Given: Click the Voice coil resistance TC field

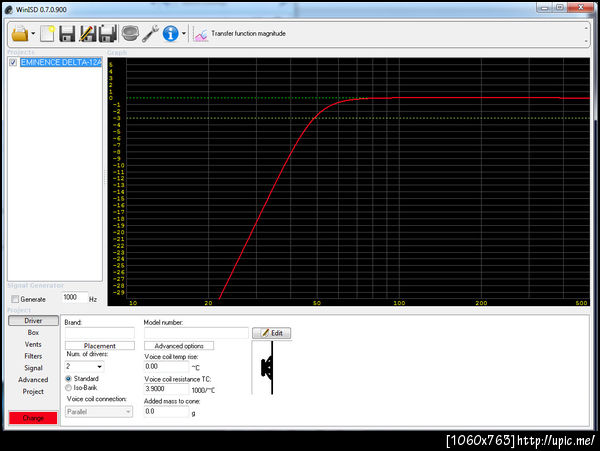Looking at the screenshot, I should coord(167,389).
